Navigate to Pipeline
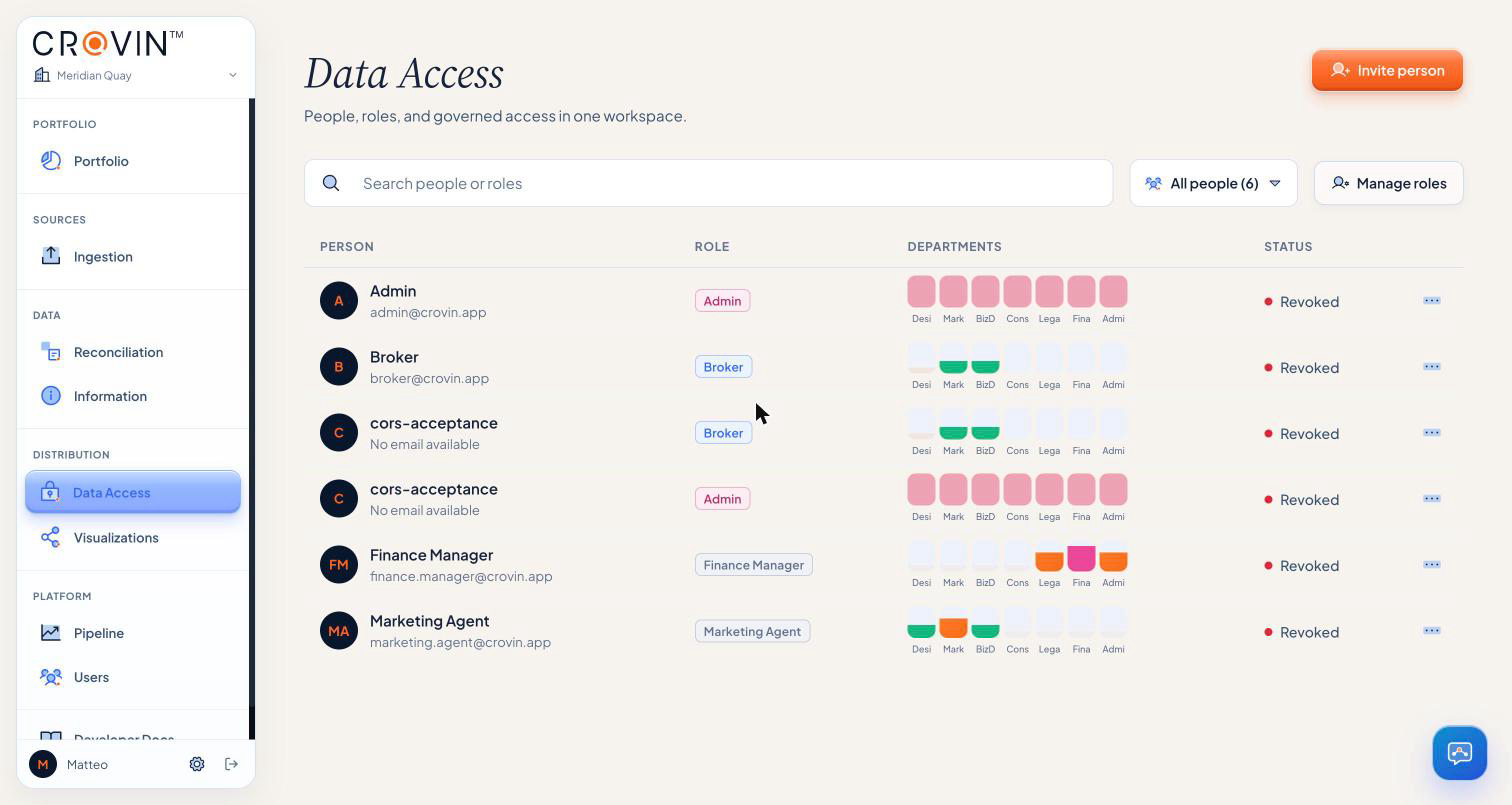 133,633
